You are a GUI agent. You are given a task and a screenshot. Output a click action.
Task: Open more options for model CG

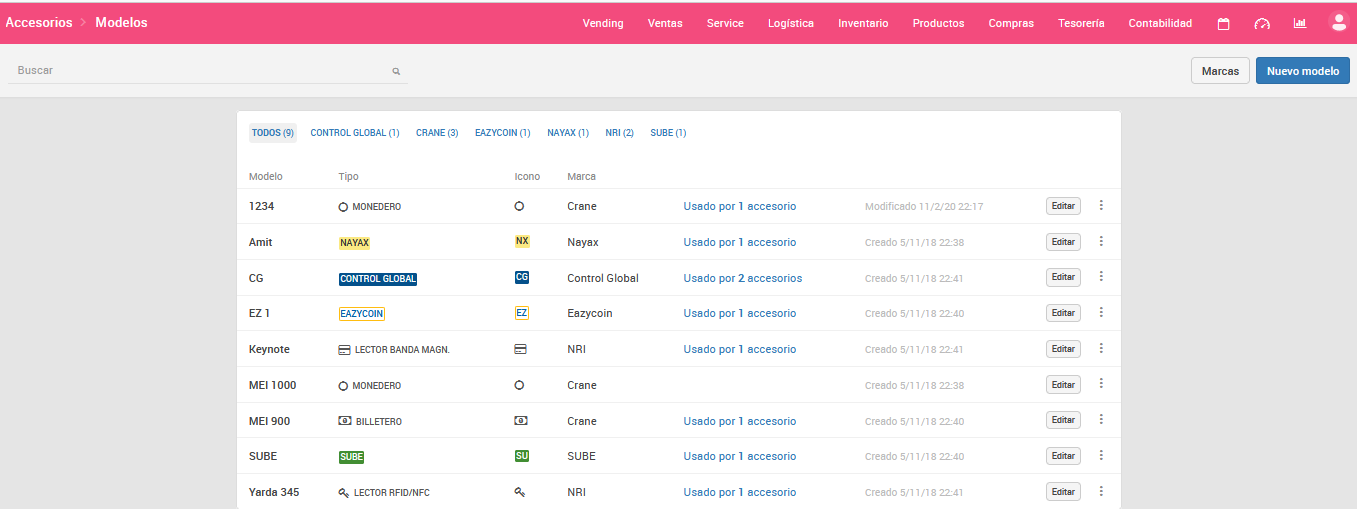(1101, 277)
